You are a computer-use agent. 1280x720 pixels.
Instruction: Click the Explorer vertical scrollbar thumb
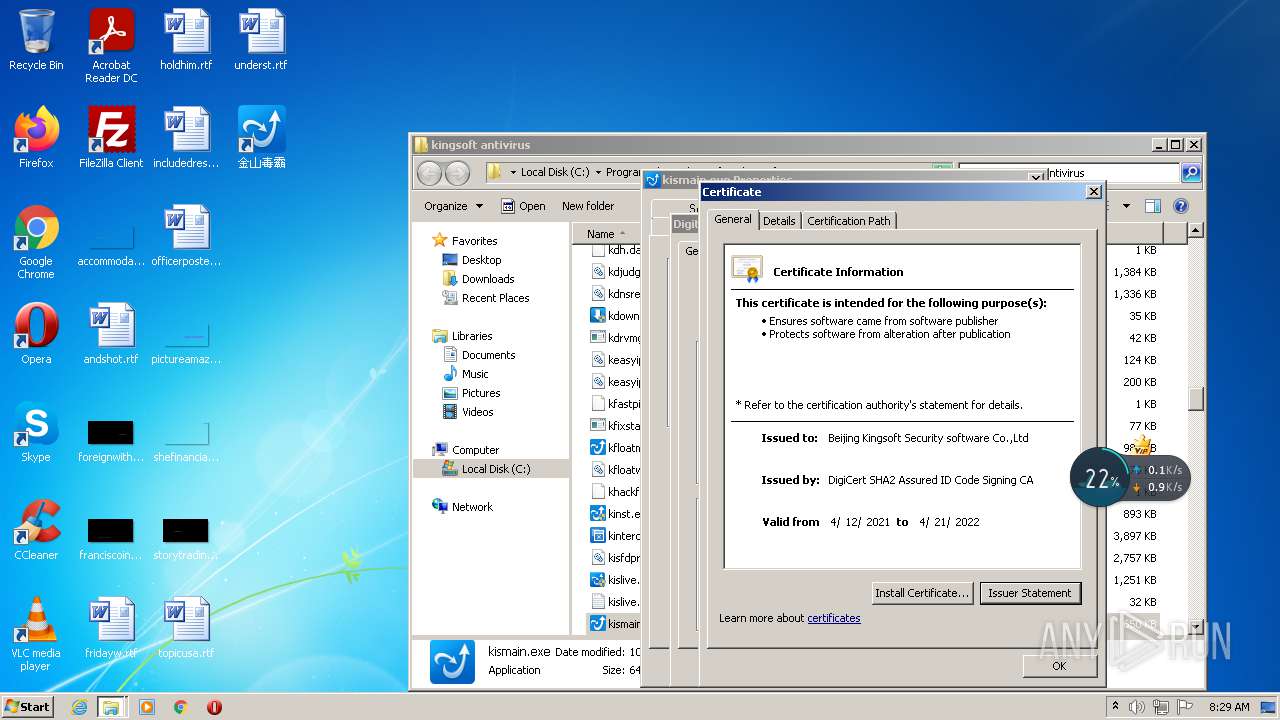point(1195,398)
